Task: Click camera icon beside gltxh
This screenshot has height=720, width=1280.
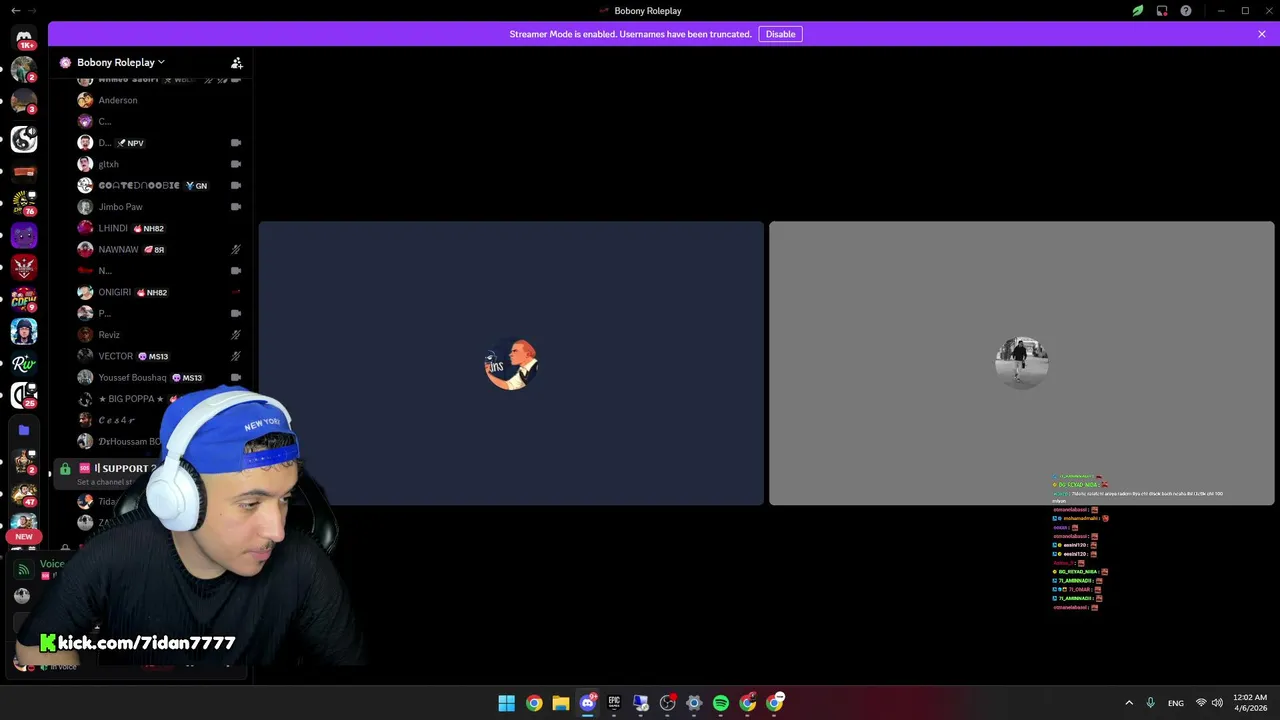Action: [x=236, y=164]
